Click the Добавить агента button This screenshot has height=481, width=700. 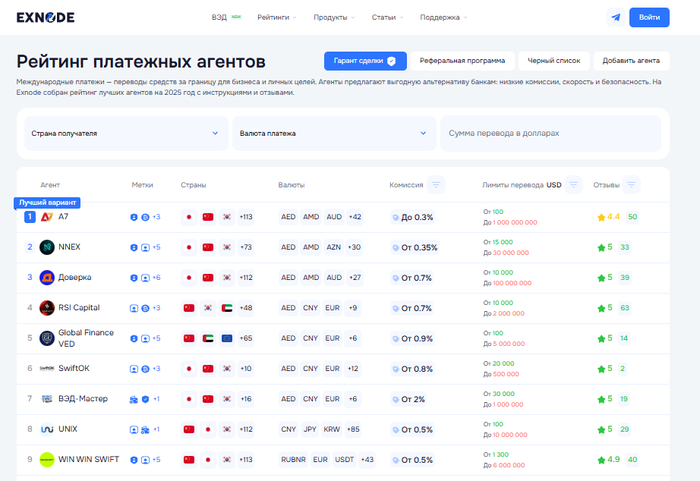coord(631,61)
